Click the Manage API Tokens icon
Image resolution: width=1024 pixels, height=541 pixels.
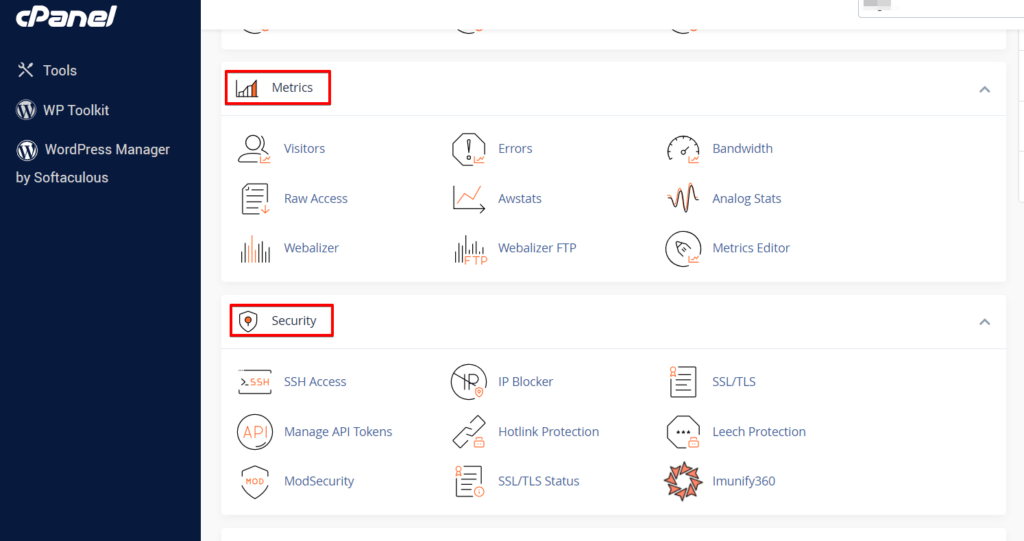click(255, 432)
